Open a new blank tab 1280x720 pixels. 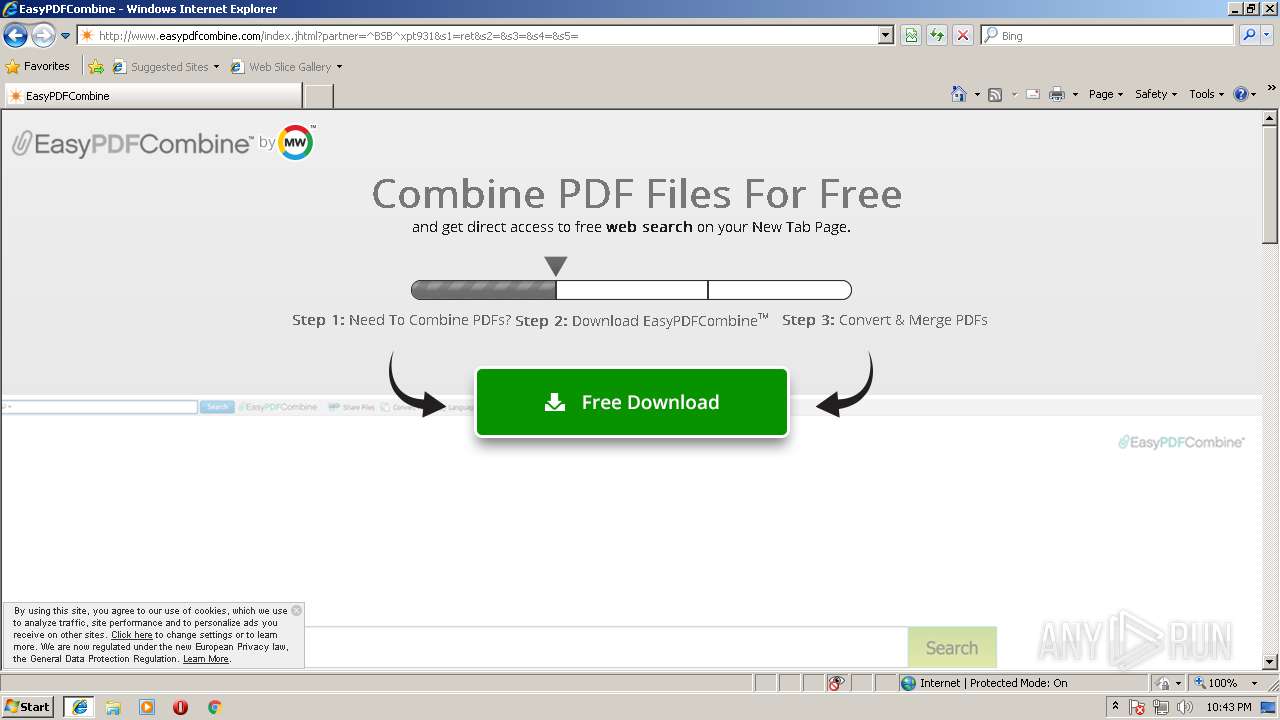[x=318, y=96]
